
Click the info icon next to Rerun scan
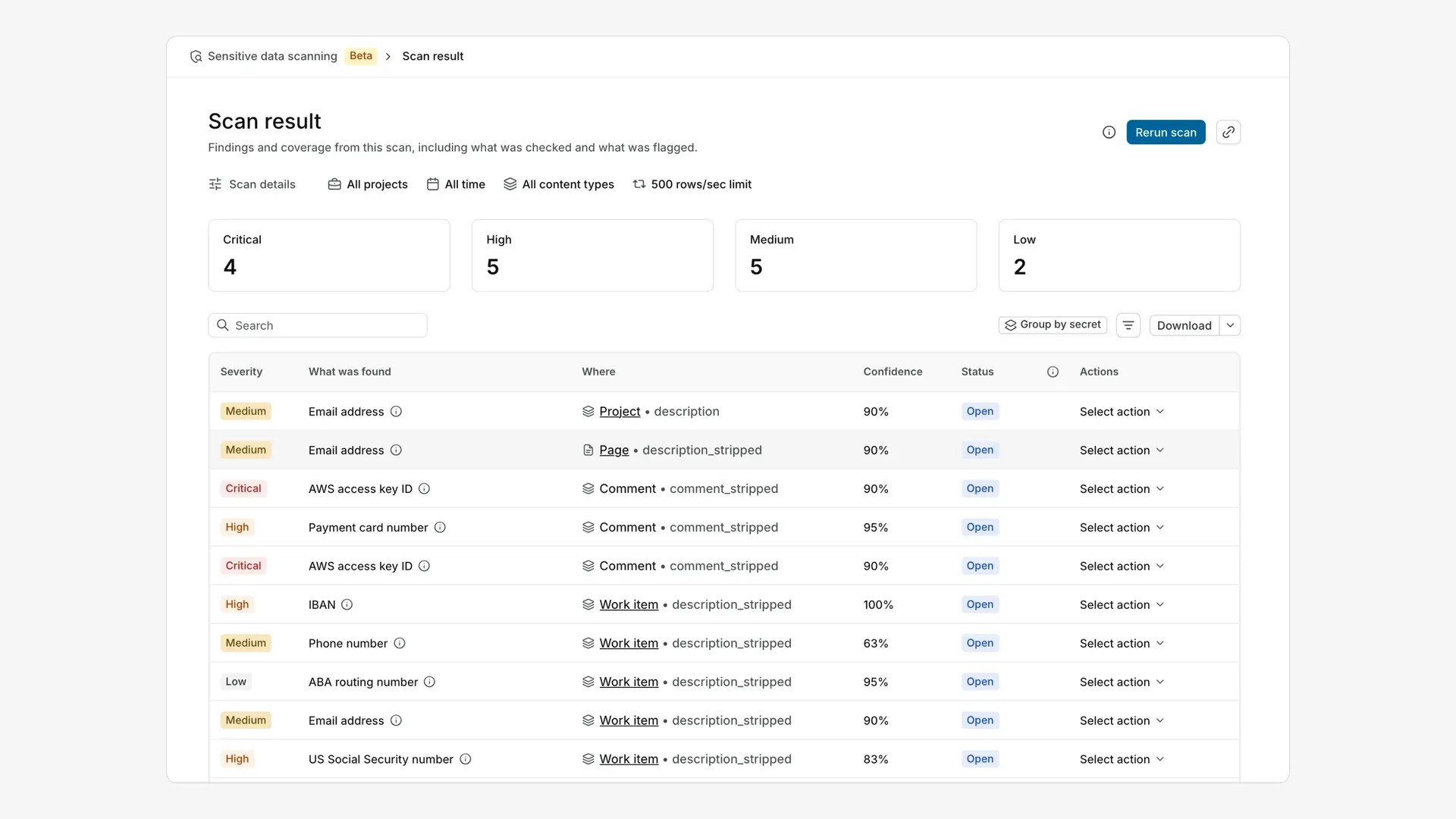[x=1109, y=132]
